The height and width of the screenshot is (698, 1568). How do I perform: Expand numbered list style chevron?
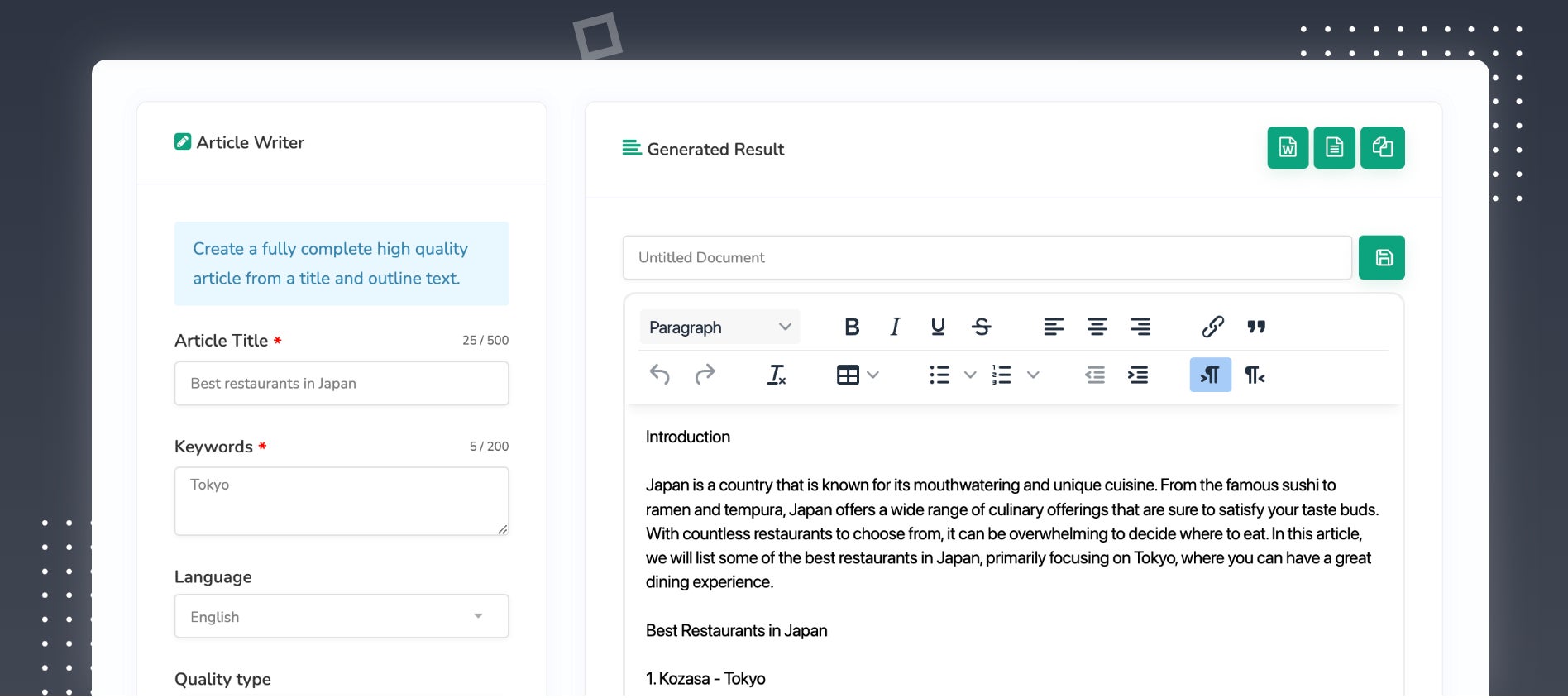(1033, 375)
